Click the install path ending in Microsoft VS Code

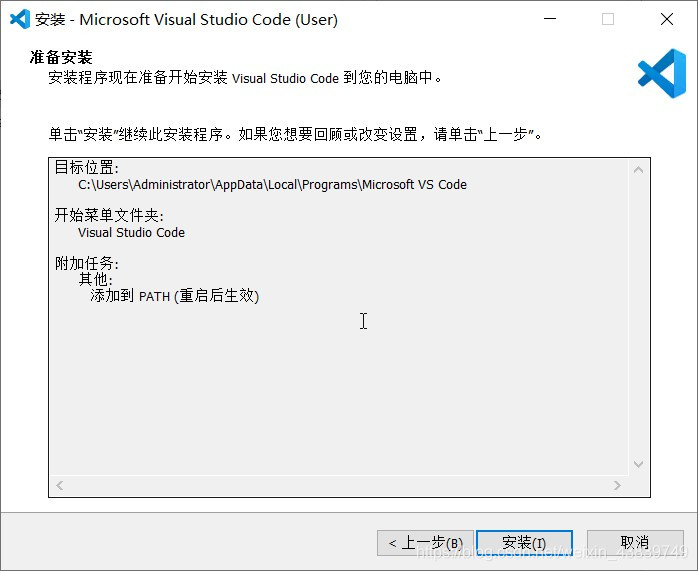(x=272, y=185)
